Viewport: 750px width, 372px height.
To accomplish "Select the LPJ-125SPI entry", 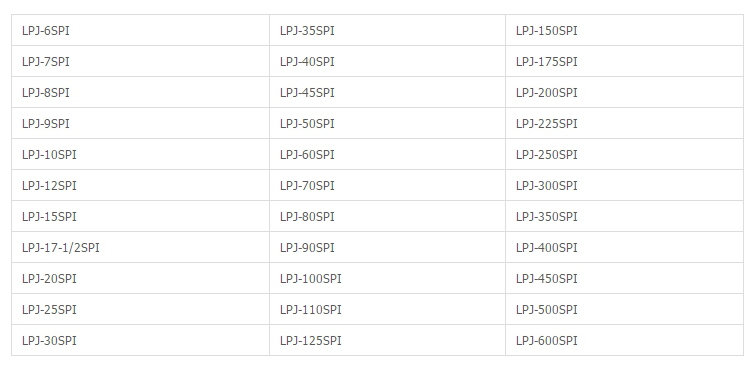I will [x=311, y=340].
